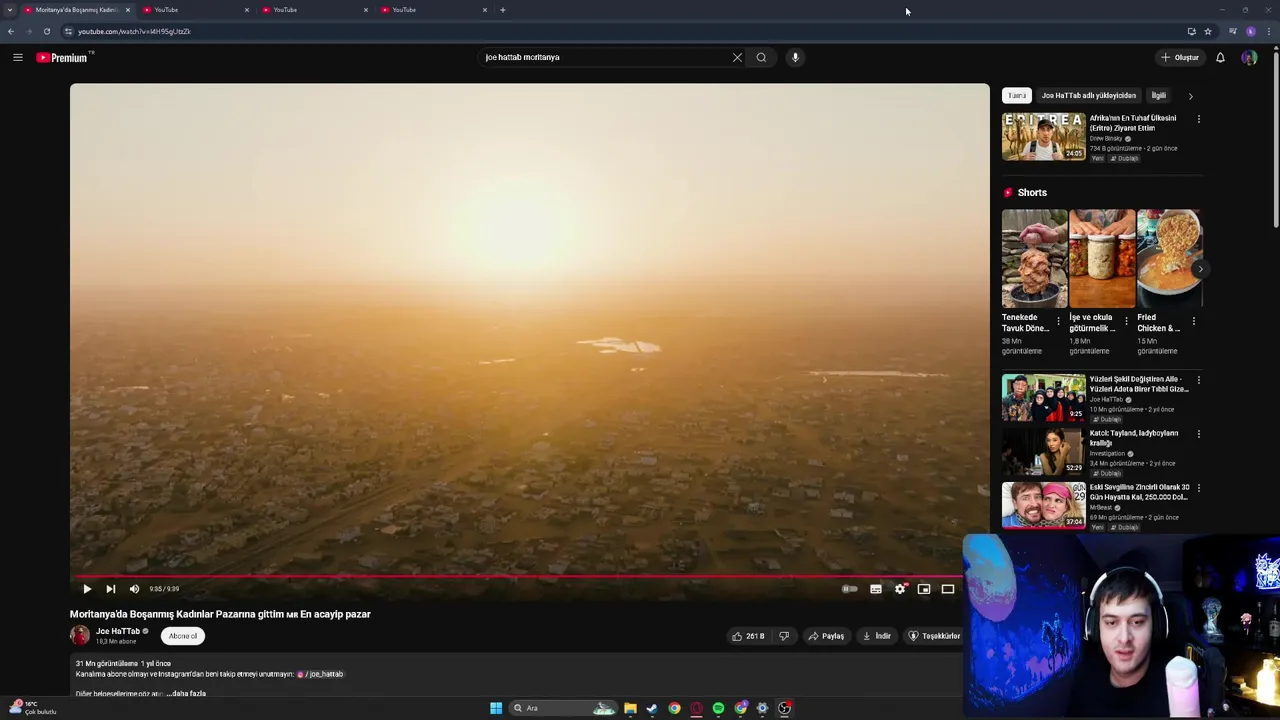
Task: Open Fried Chicken short thumbnail
Action: tap(1169, 258)
